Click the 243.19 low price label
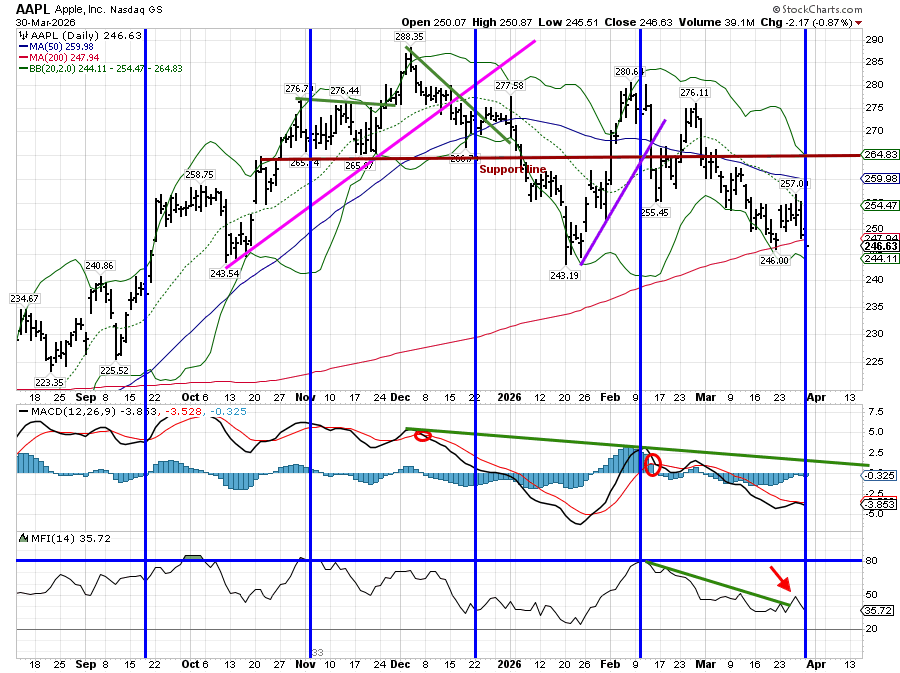 point(566,275)
